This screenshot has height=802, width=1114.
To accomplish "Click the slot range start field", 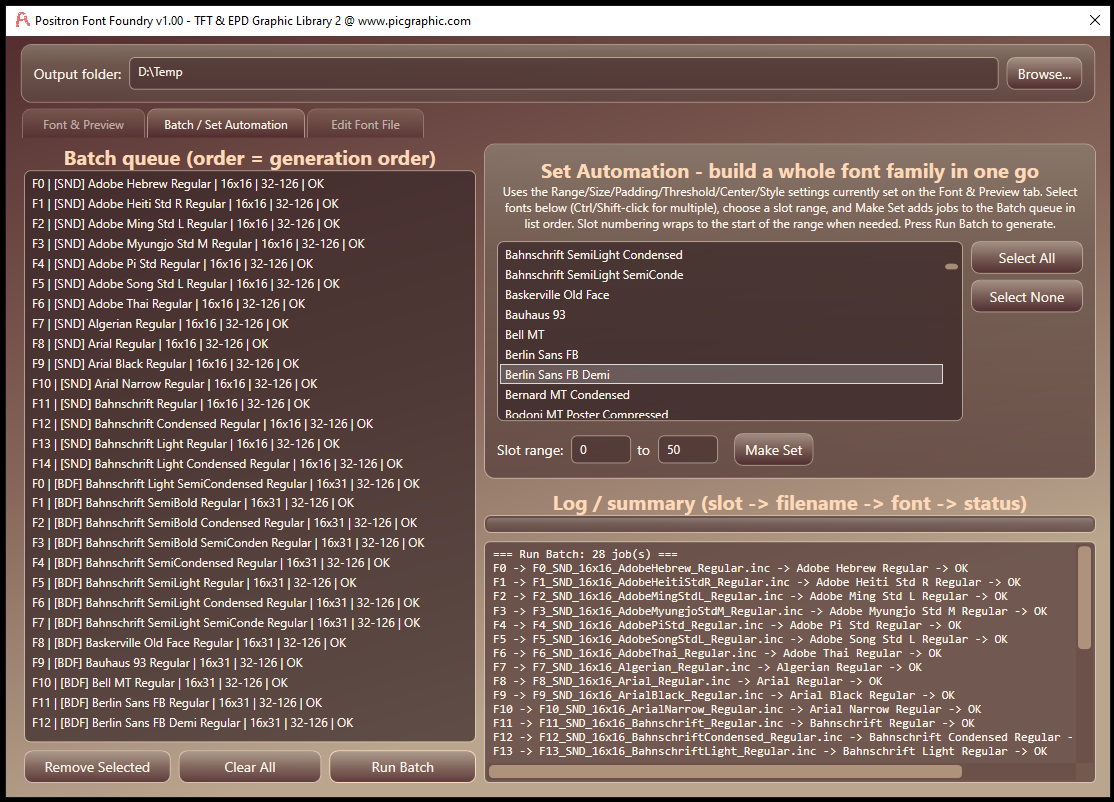I will [600, 450].
